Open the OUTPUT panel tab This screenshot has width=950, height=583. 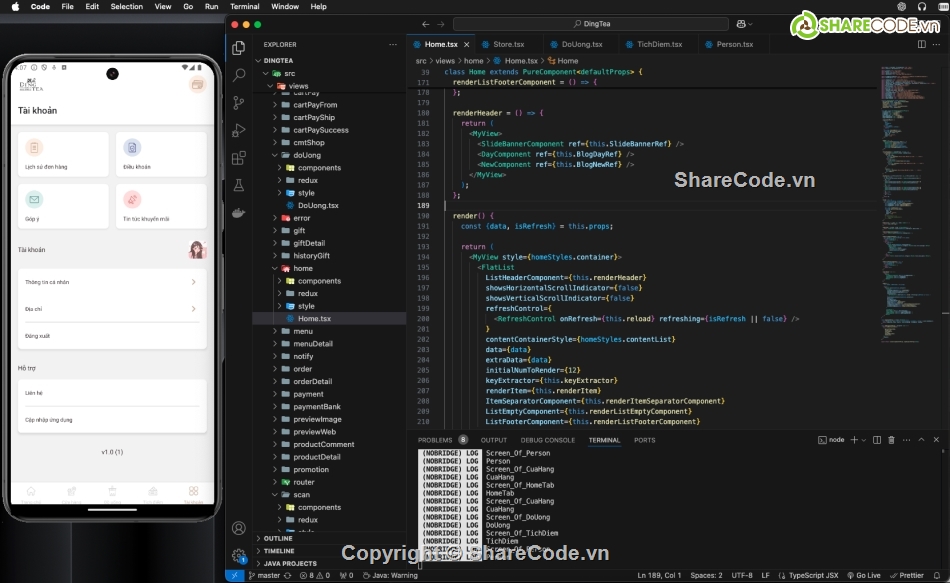(x=494, y=440)
